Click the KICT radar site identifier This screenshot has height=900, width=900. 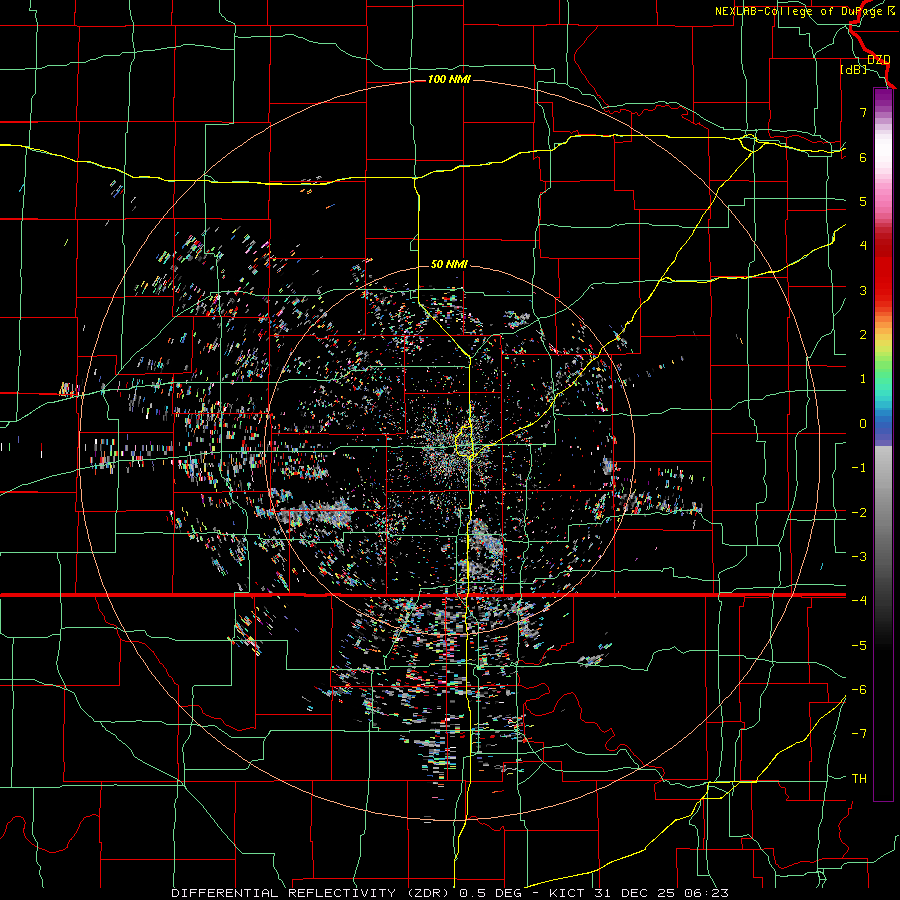point(565,893)
